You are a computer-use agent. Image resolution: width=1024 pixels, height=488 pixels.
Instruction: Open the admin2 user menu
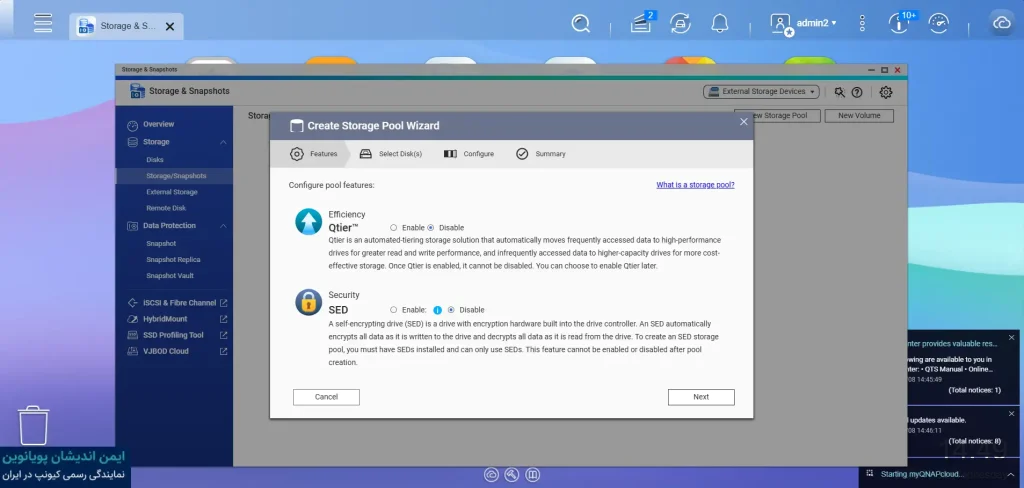click(803, 24)
